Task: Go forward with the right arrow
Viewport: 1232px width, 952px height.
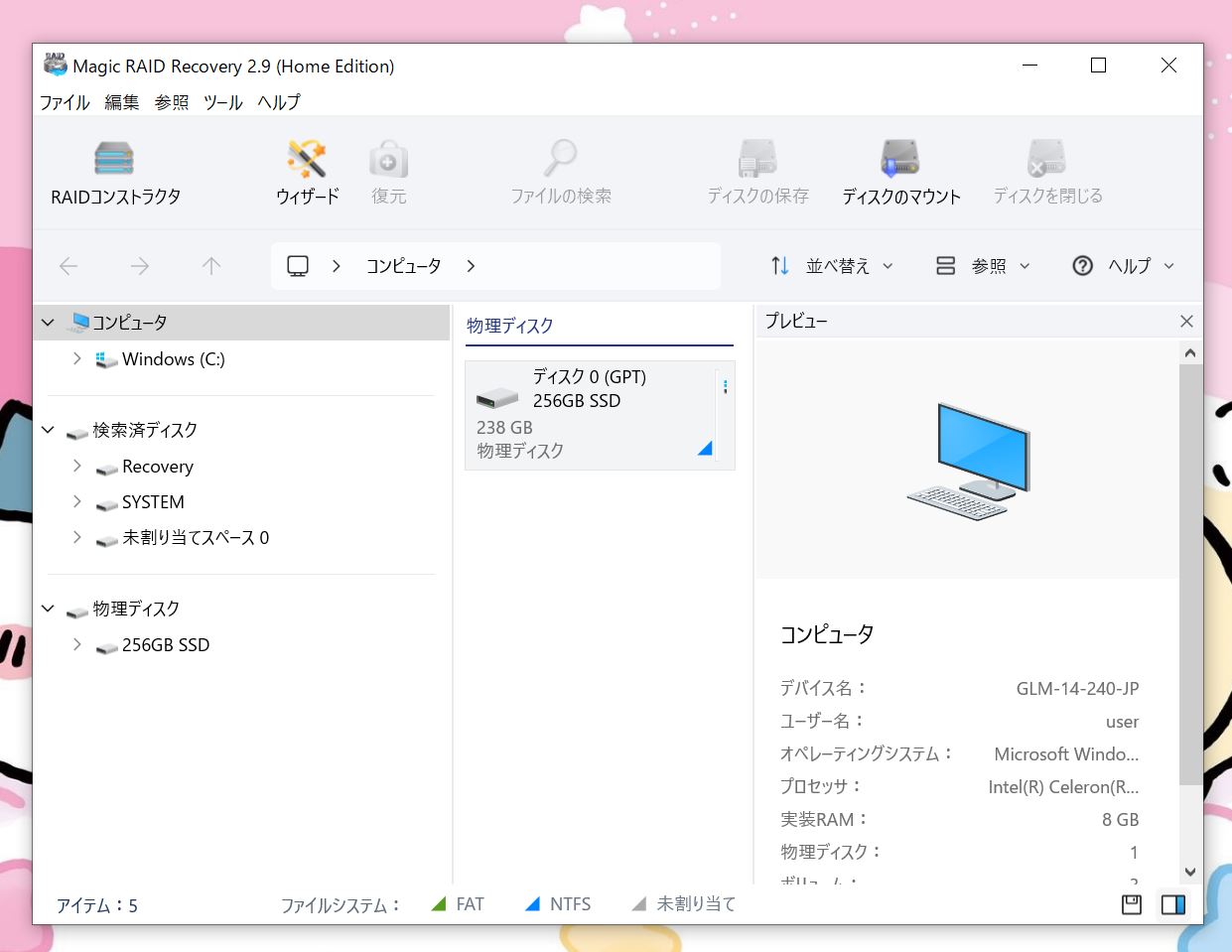Action: click(x=140, y=266)
